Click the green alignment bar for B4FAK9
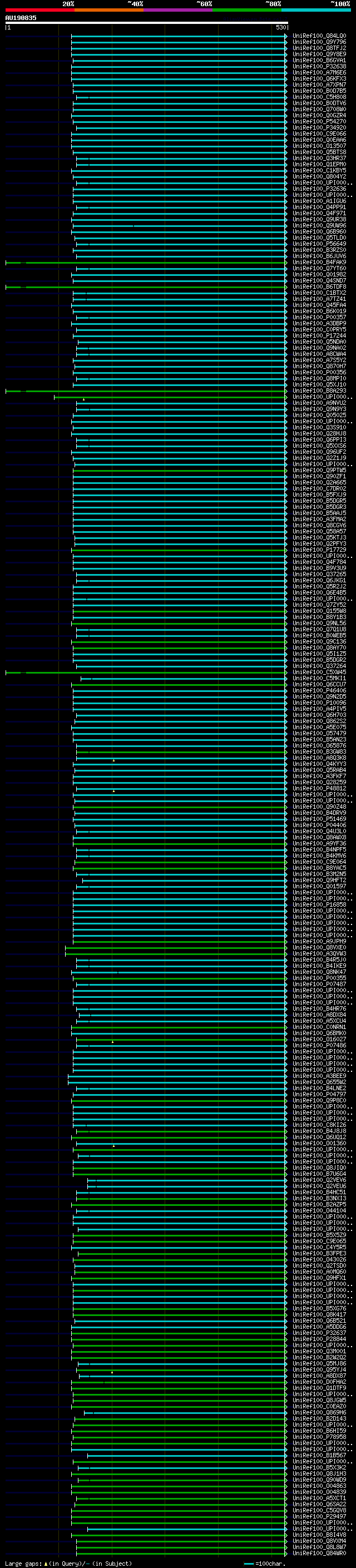This screenshot has height=1568, width=356. [x=147, y=263]
